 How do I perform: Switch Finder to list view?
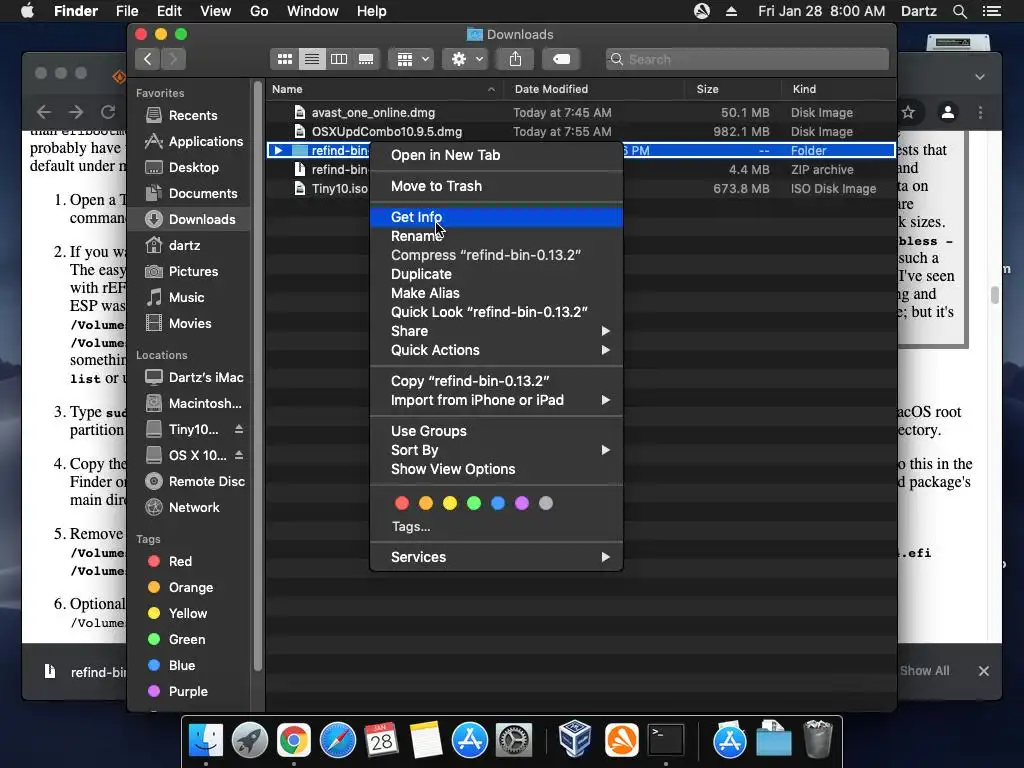[312, 59]
